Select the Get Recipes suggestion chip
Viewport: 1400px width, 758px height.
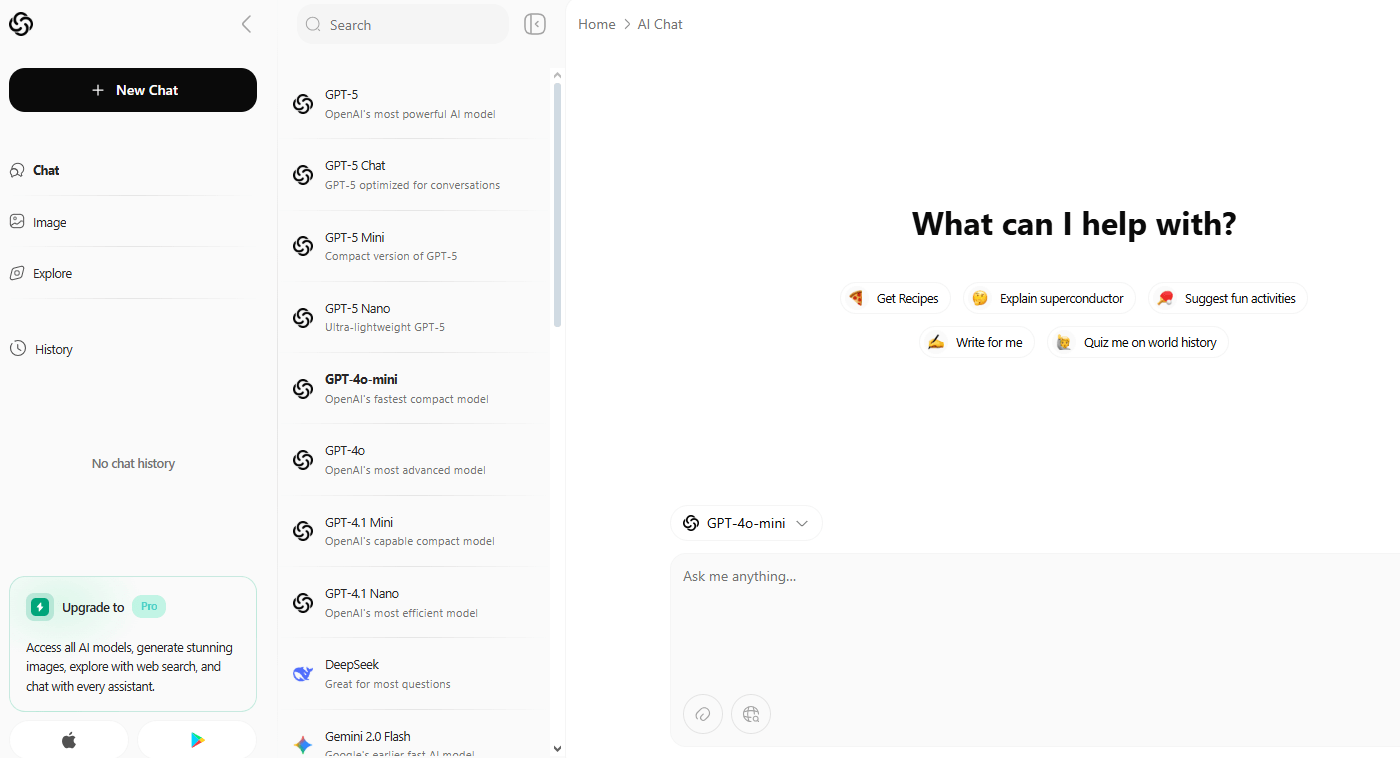click(895, 297)
